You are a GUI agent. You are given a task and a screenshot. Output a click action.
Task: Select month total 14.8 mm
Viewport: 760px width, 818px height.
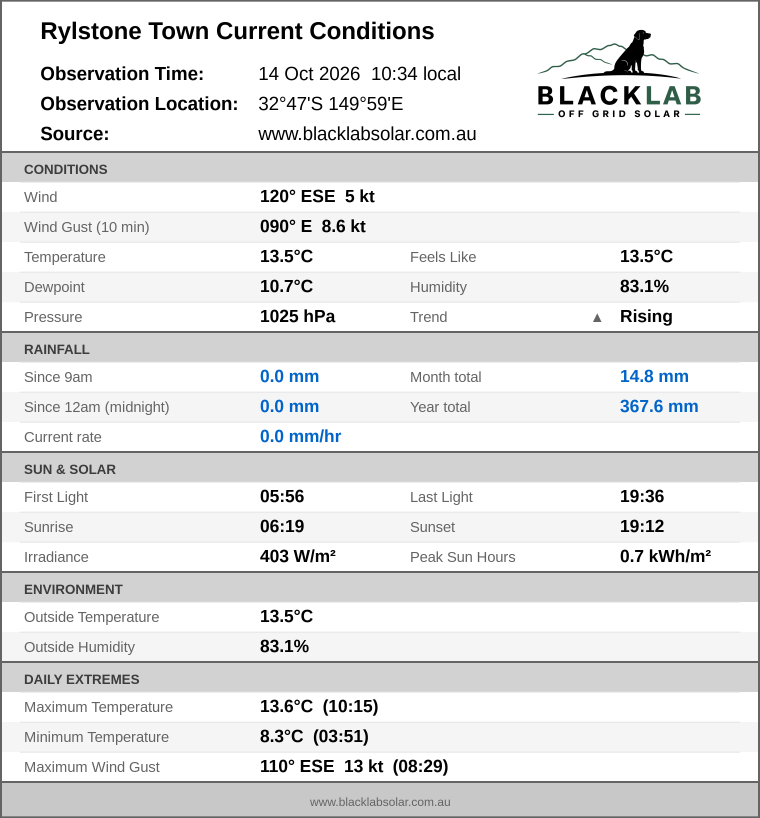pyautogui.click(x=654, y=377)
